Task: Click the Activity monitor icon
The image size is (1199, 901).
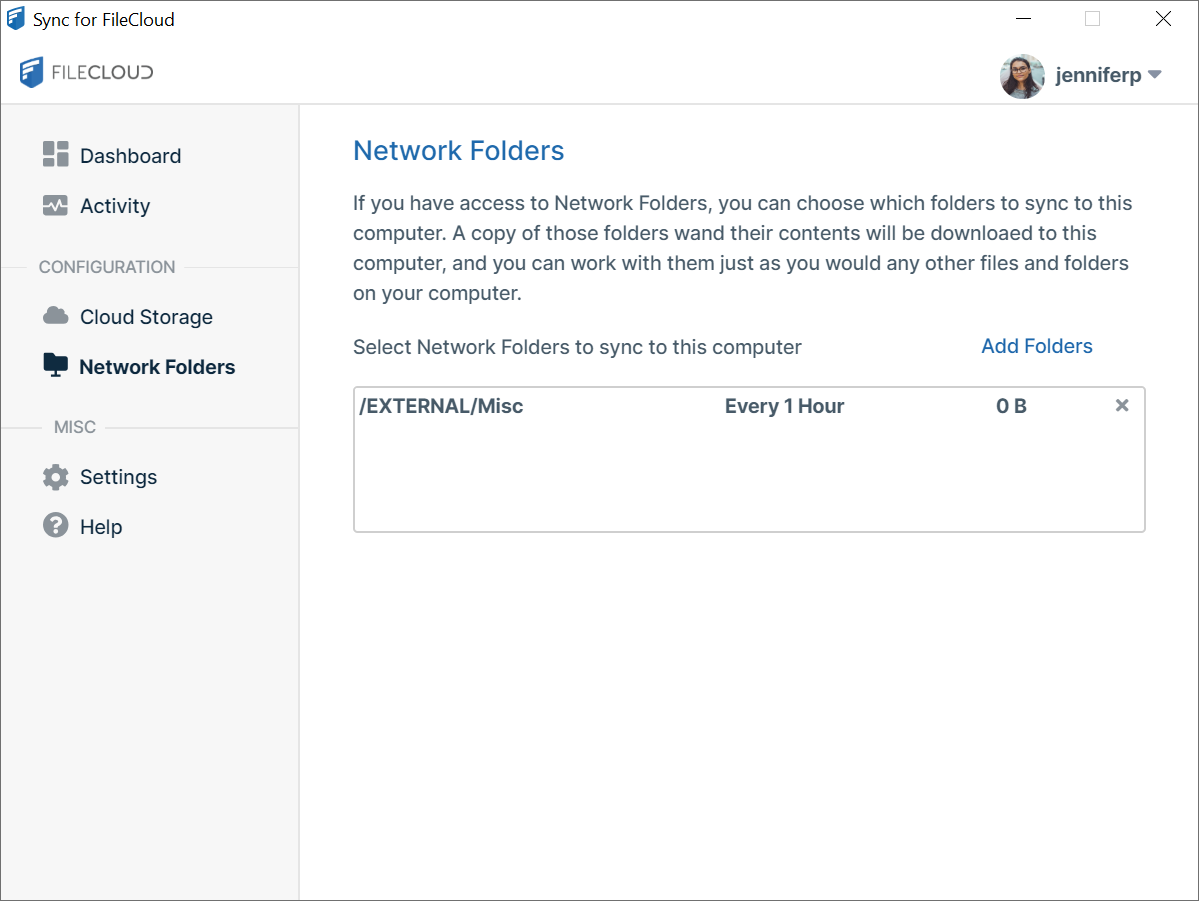Action: coord(55,205)
